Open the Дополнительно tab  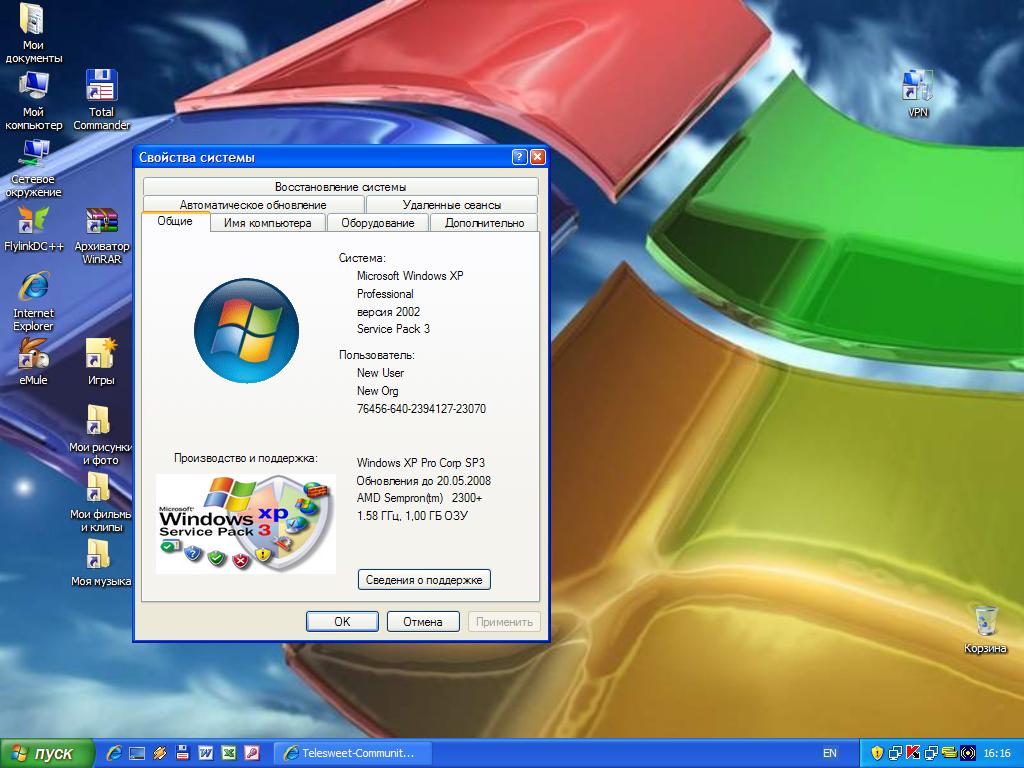click(x=484, y=223)
